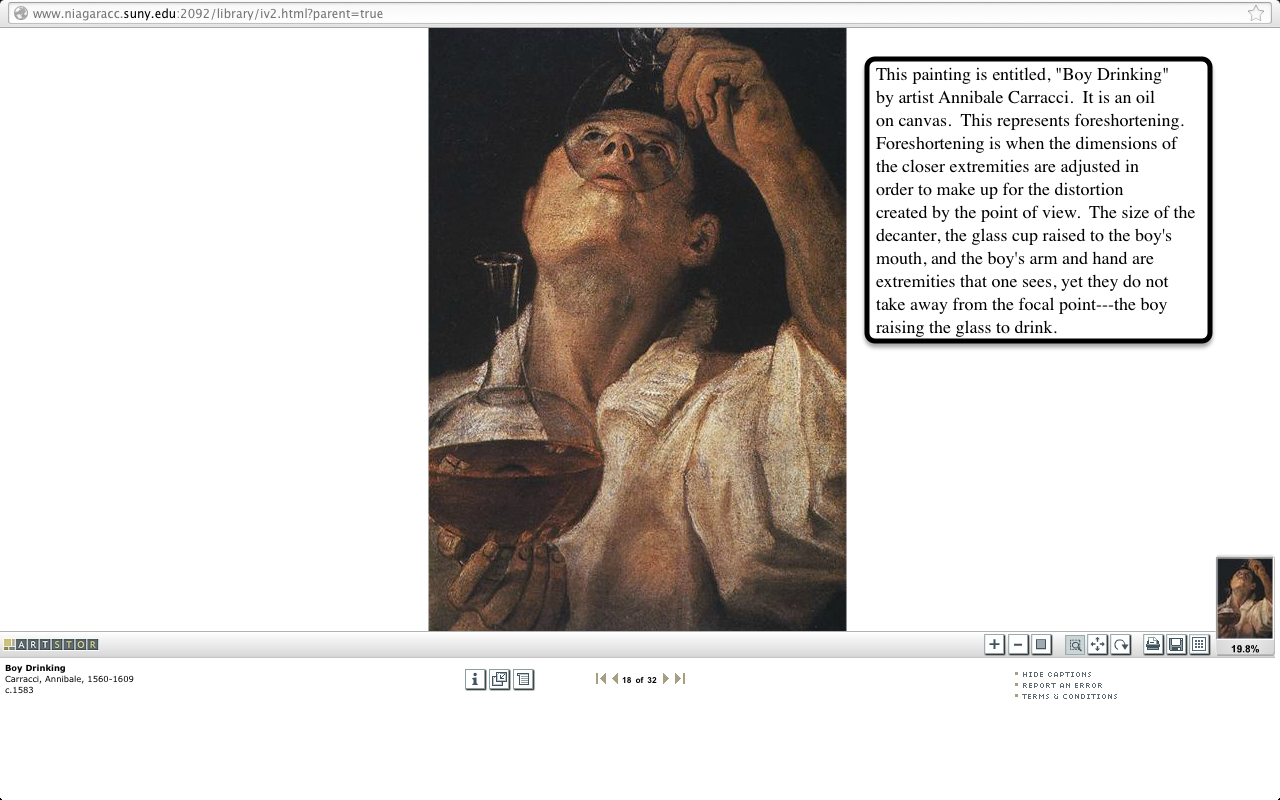The width and height of the screenshot is (1280, 800).
Task: Click 'Carracci, Annibale, 1560-1609' text
Action: click(x=69, y=679)
